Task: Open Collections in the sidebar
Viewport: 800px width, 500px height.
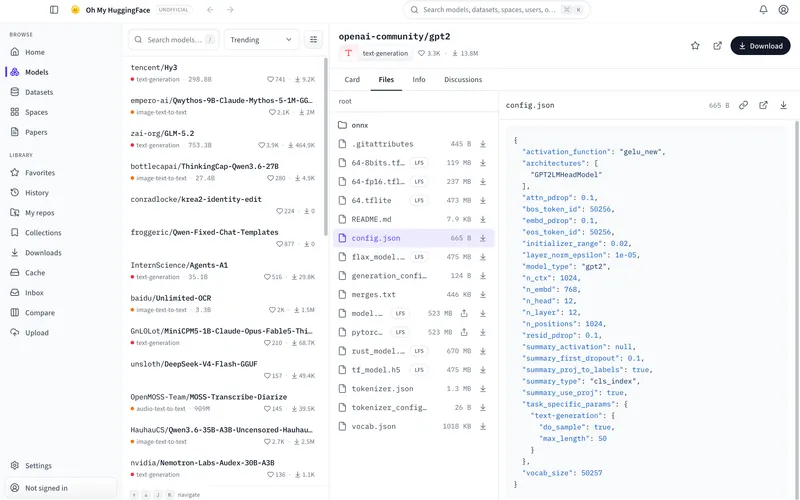Action: click(61, 233)
